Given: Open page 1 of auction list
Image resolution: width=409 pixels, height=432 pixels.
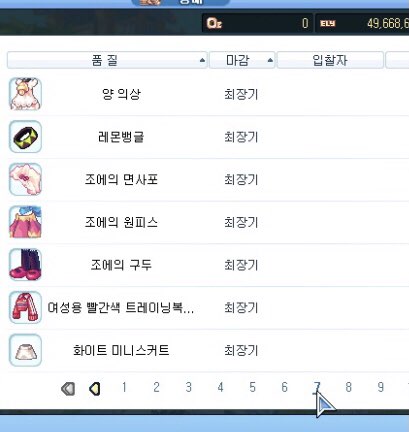Looking at the screenshot, I should [124, 387].
